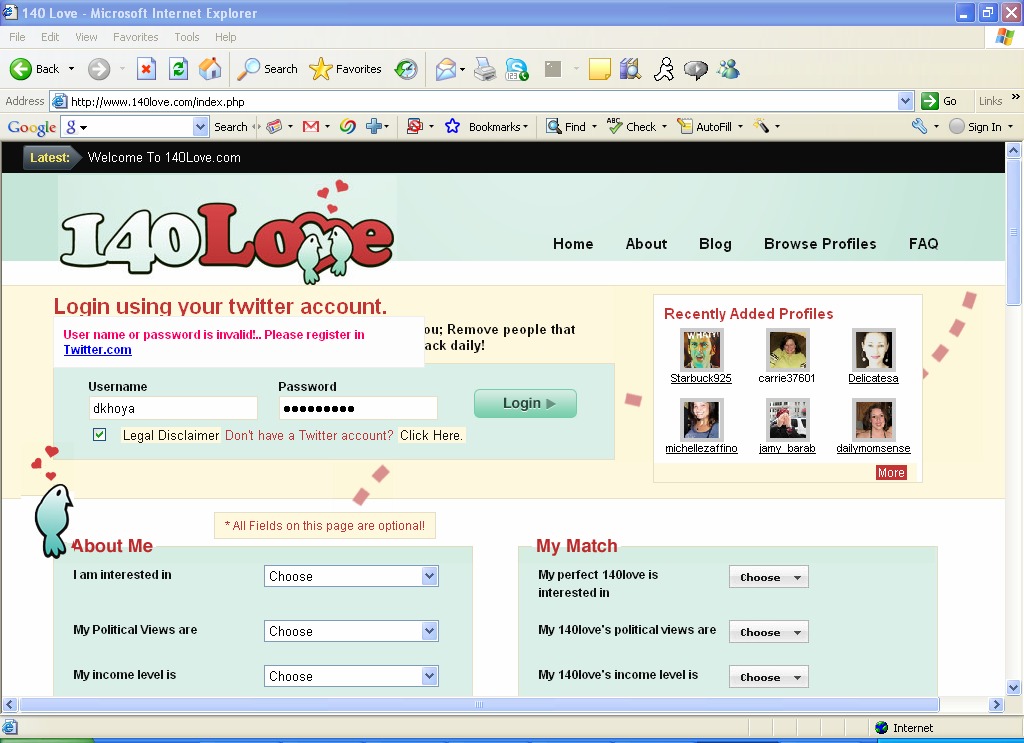Image resolution: width=1024 pixels, height=743 pixels.
Task: Toggle the Legal Disclaimer checkbox
Action: 99,434
